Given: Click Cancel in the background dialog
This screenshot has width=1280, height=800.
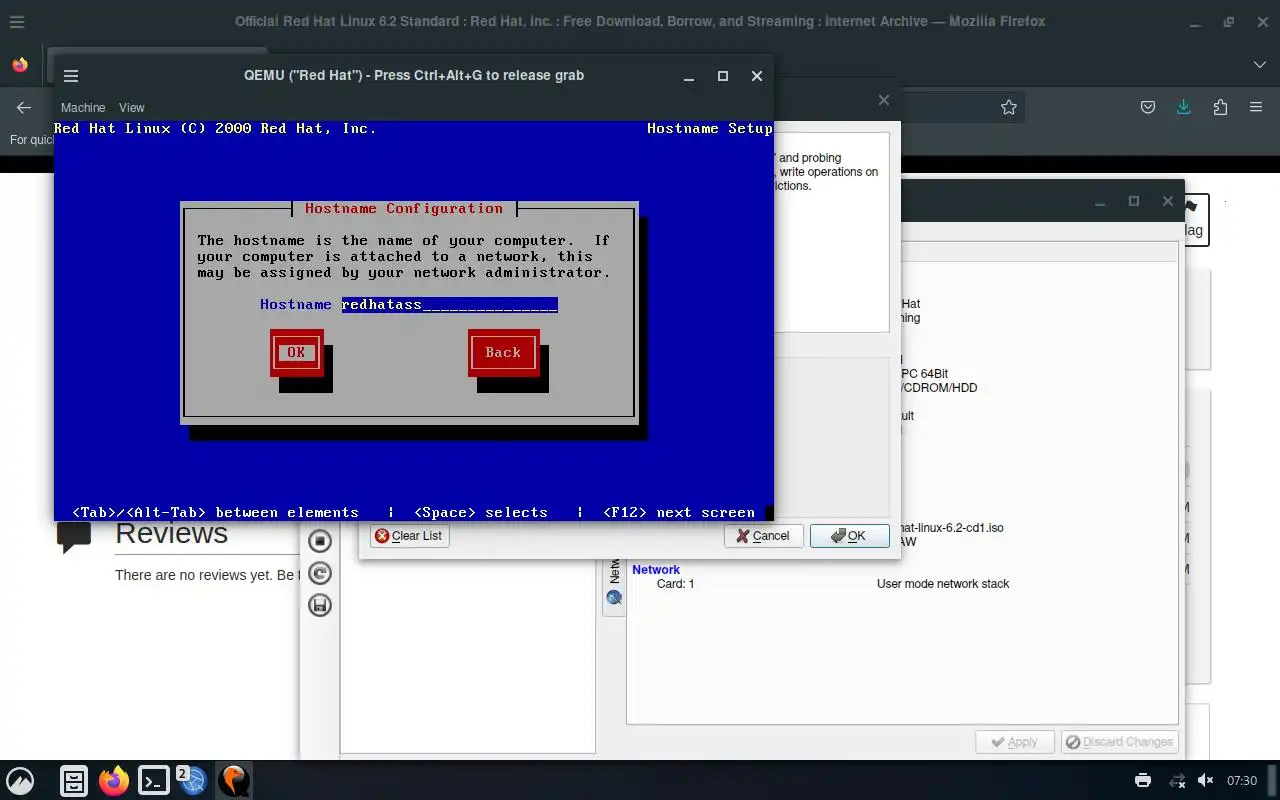Looking at the screenshot, I should coord(763,536).
